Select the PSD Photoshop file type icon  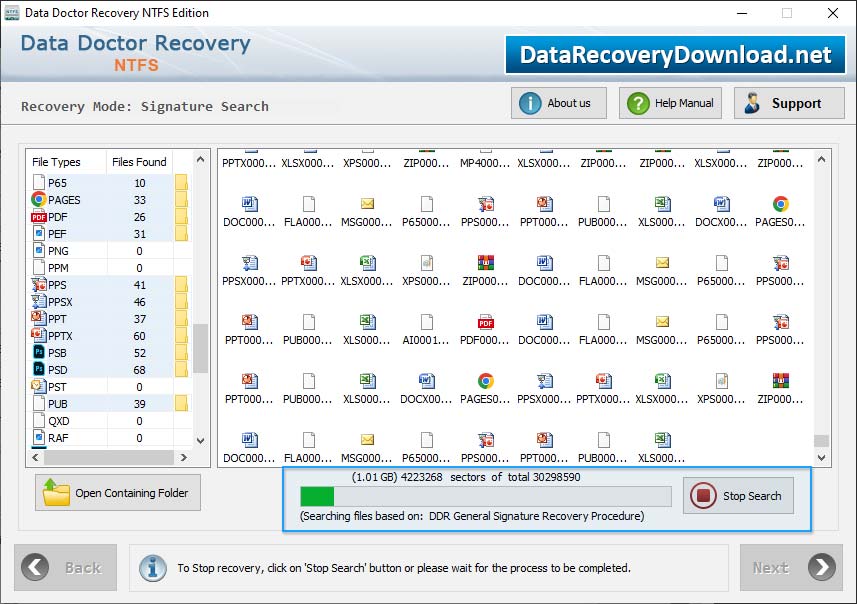pyautogui.click(x=38, y=370)
